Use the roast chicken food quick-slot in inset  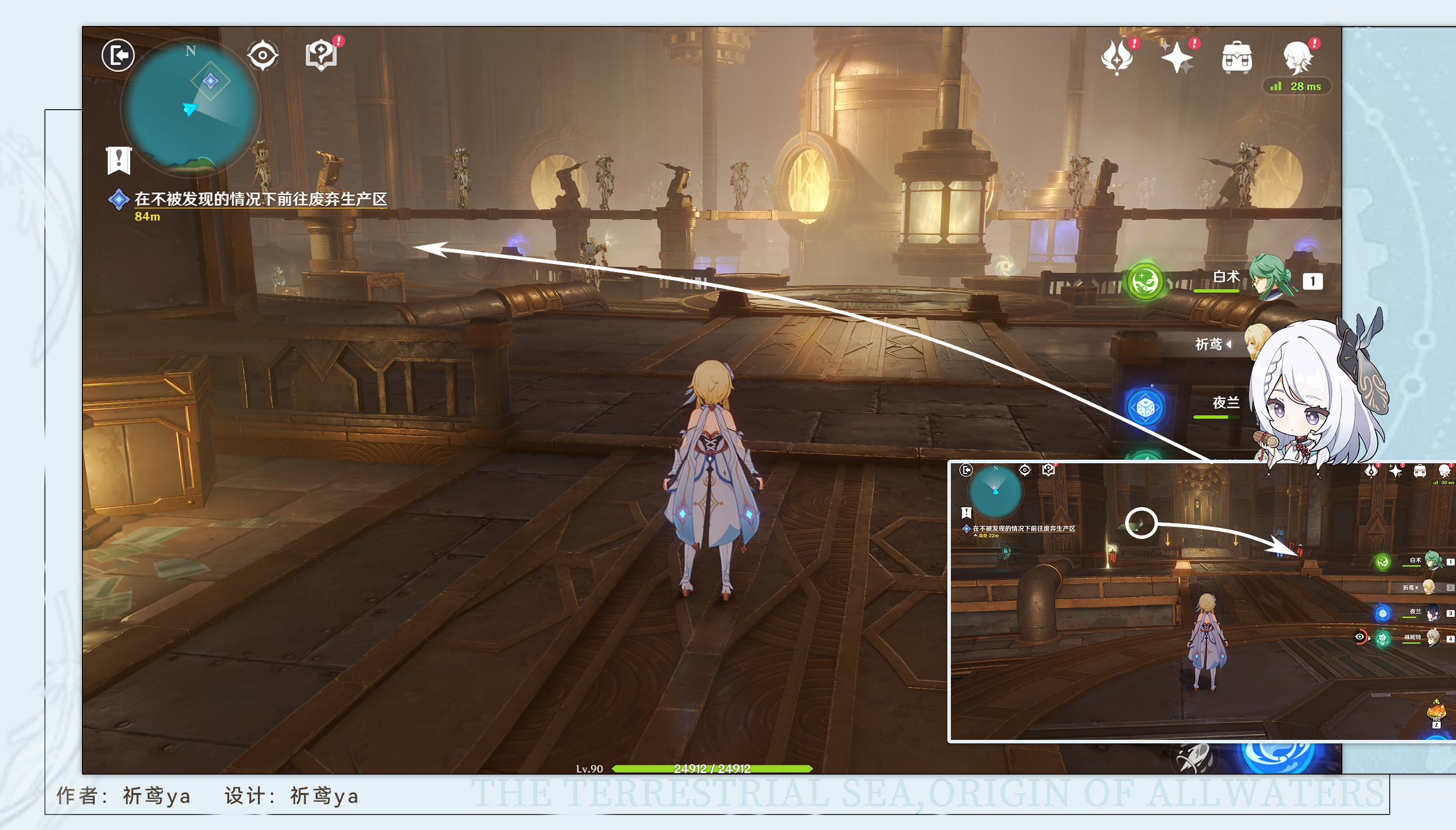click(x=1436, y=710)
